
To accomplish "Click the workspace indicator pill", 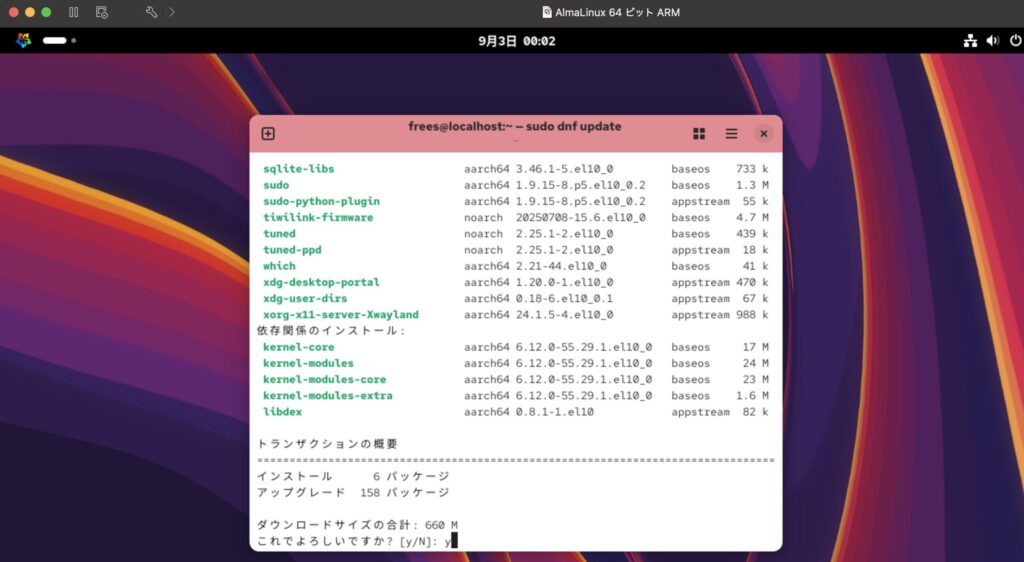I will (x=55, y=40).
